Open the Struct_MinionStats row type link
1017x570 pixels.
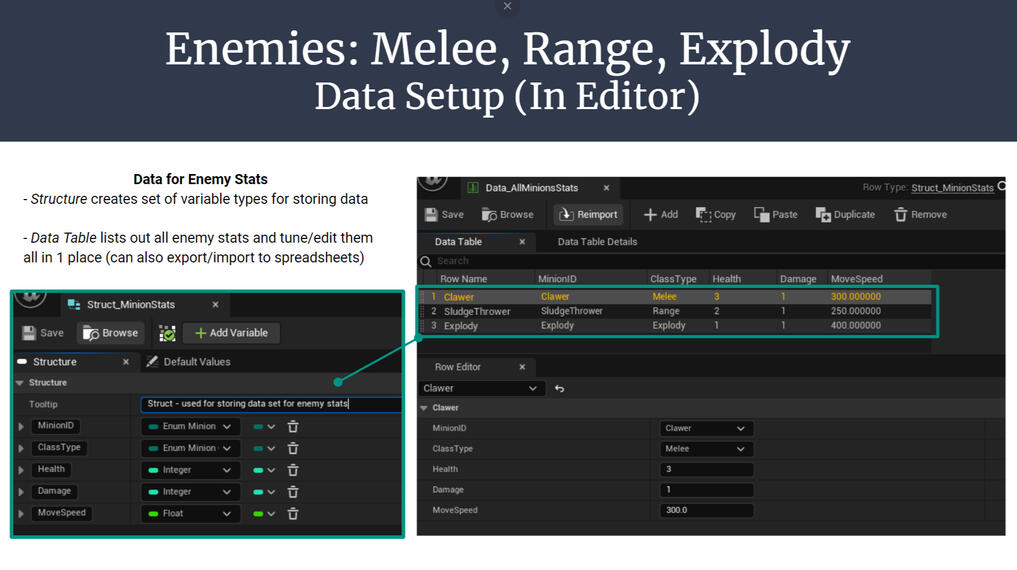[x=952, y=188]
